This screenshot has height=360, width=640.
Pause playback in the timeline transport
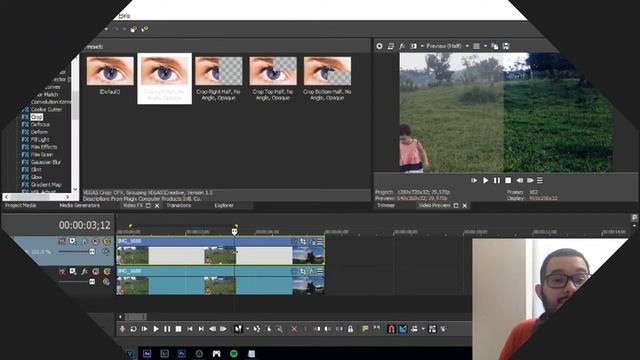tap(167, 329)
